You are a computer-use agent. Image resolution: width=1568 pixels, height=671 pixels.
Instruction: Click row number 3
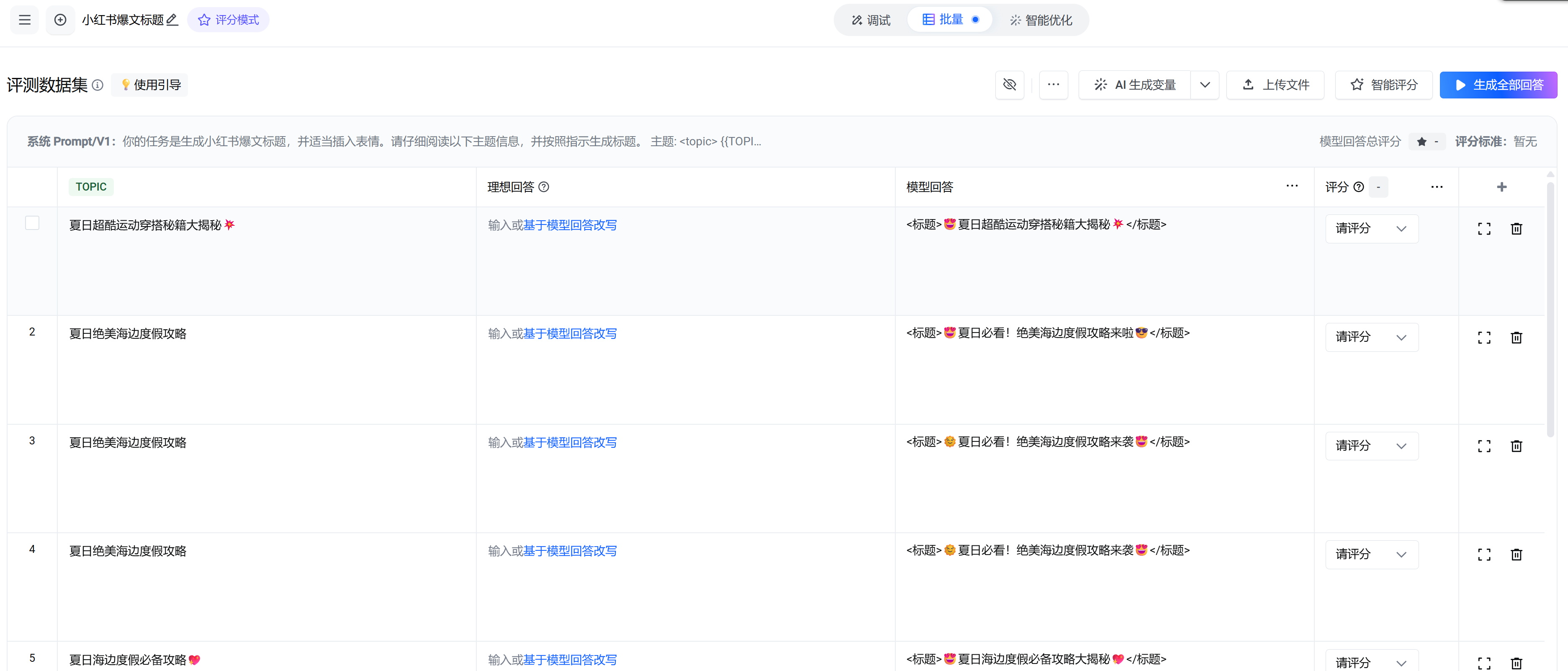click(x=32, y=441)
